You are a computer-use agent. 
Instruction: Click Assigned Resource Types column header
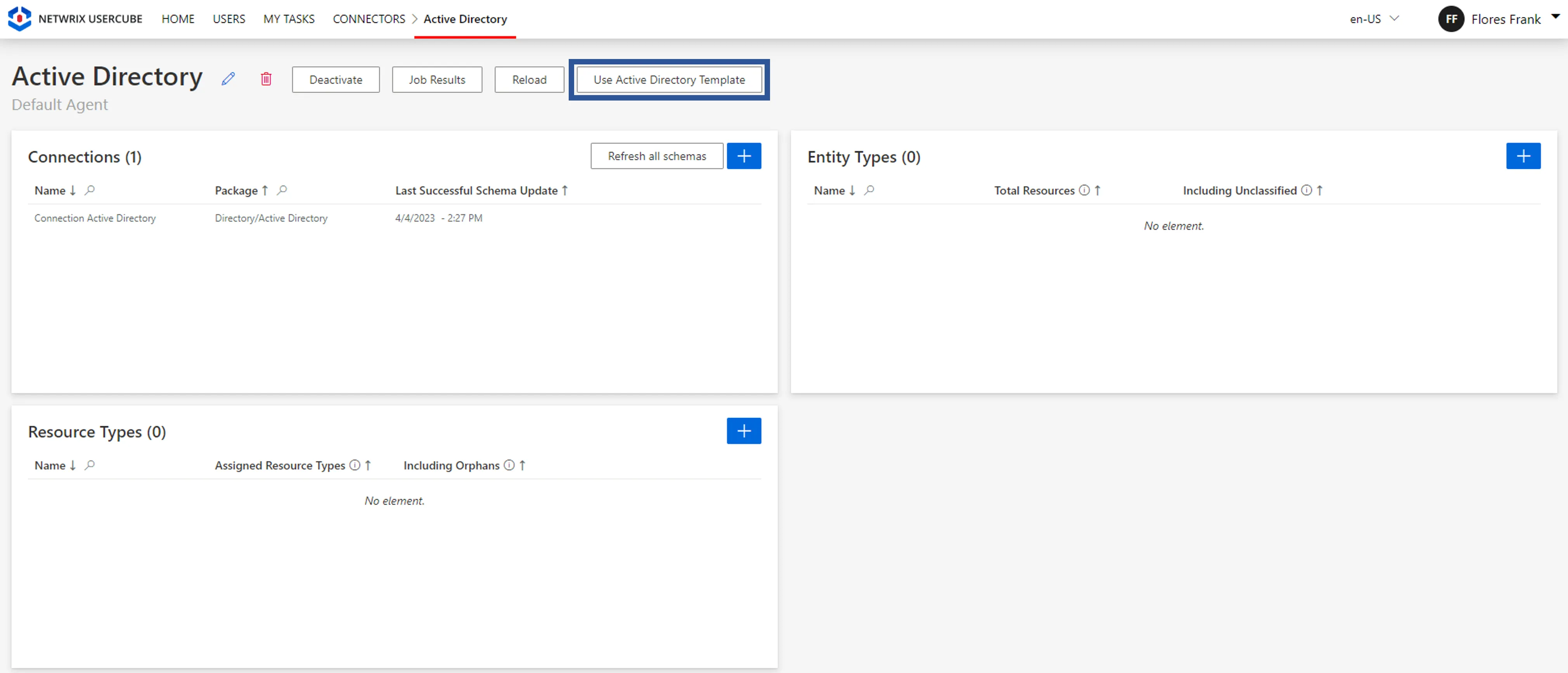[280, 465]
